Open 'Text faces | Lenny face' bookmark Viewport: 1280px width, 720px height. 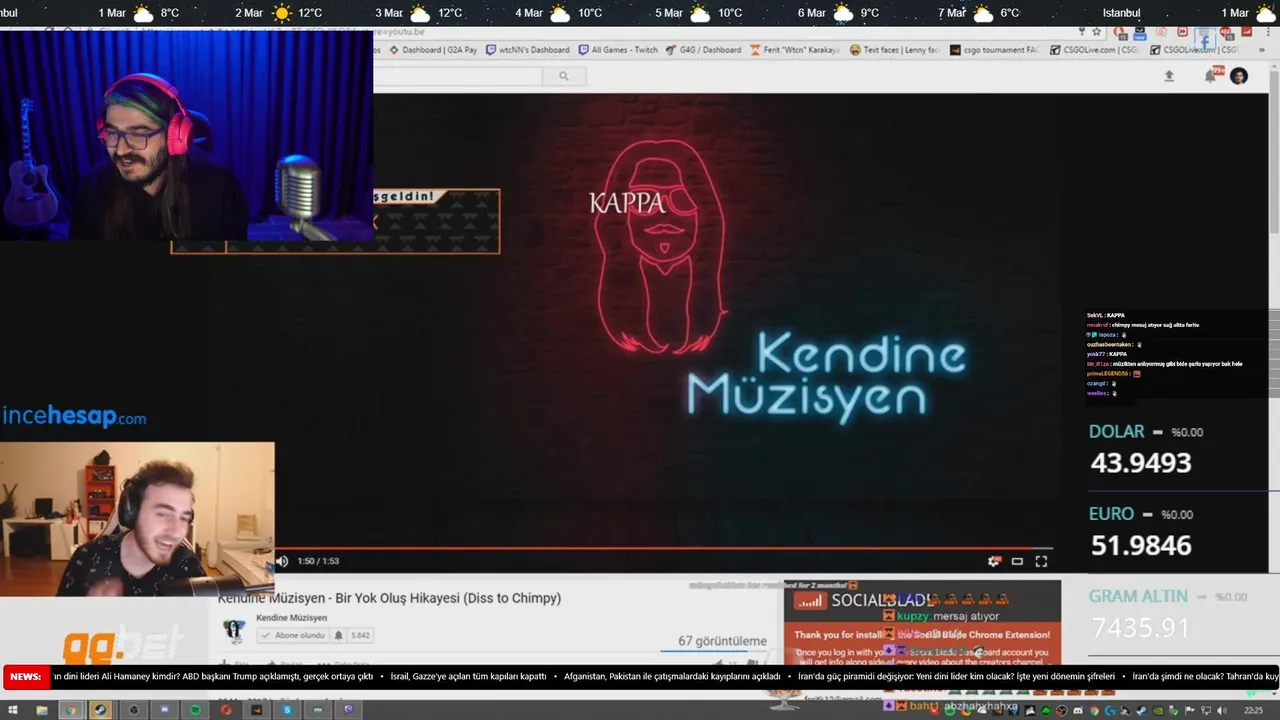tap(895, 50)
